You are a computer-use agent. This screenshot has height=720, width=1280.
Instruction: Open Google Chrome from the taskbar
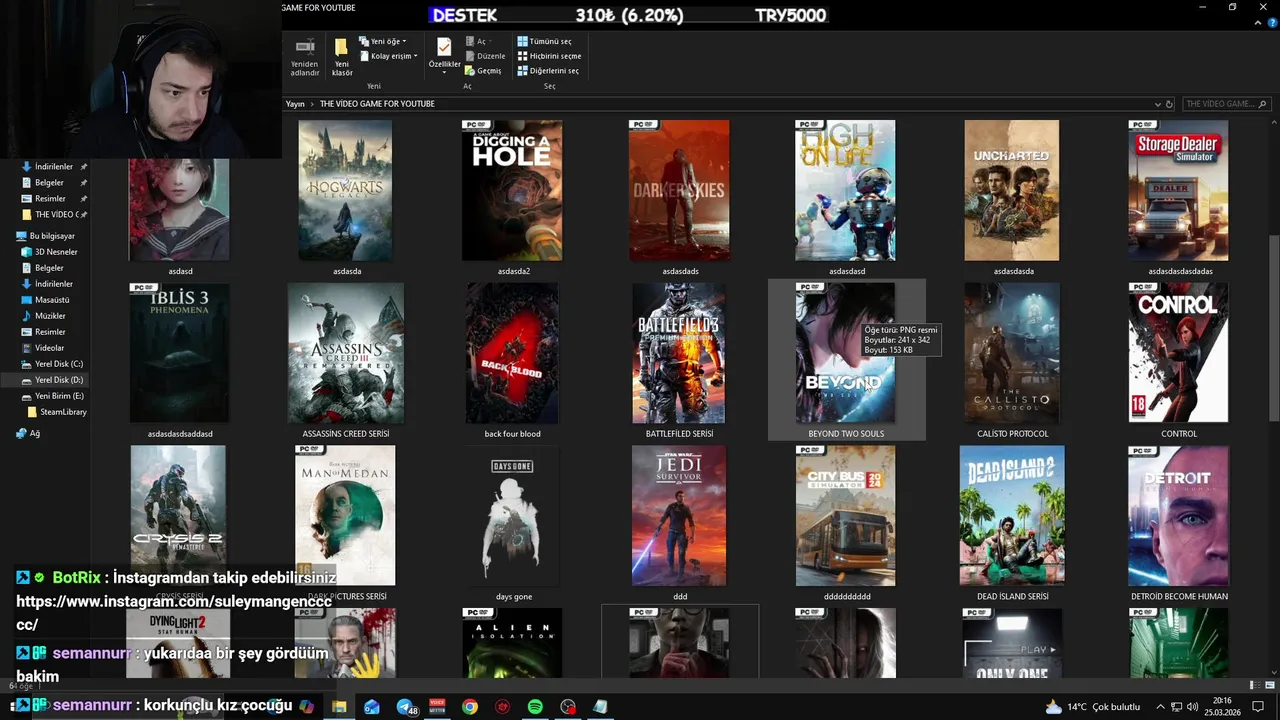pos(469,707)
